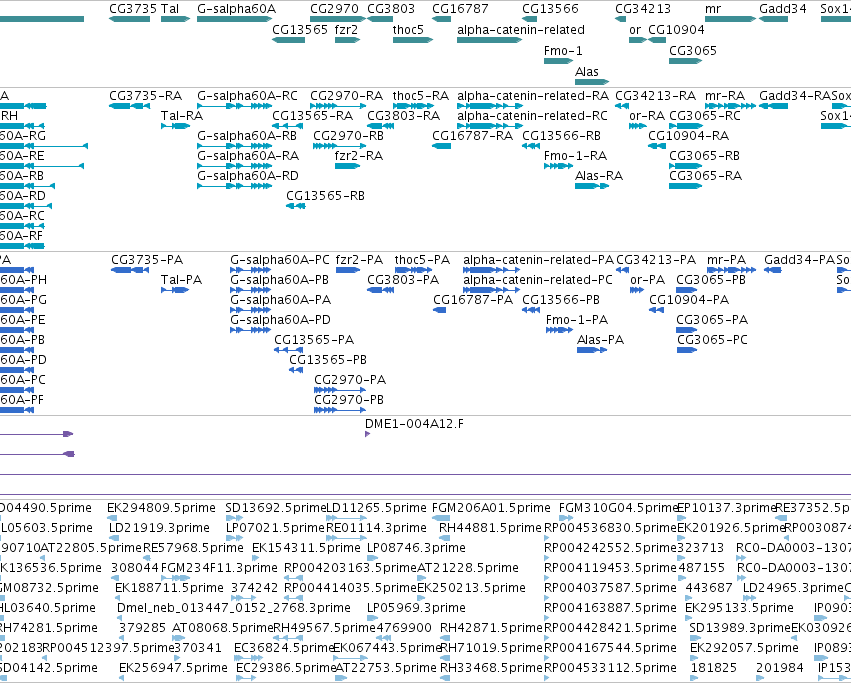Select the EK154311.5prime EST label
Screen dimensions: 851x683
pos(306,548)
